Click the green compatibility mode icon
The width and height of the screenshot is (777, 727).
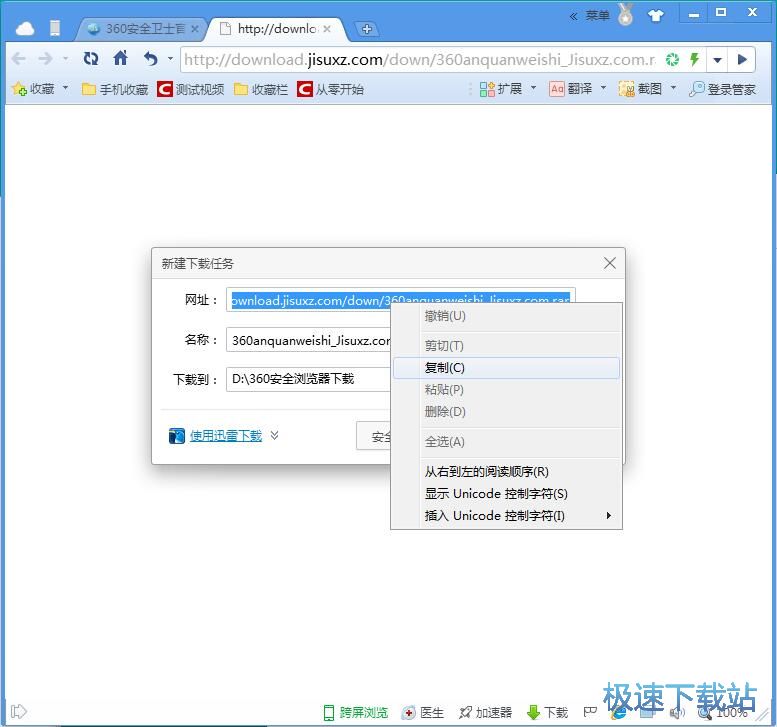click(x=672, y=60)
